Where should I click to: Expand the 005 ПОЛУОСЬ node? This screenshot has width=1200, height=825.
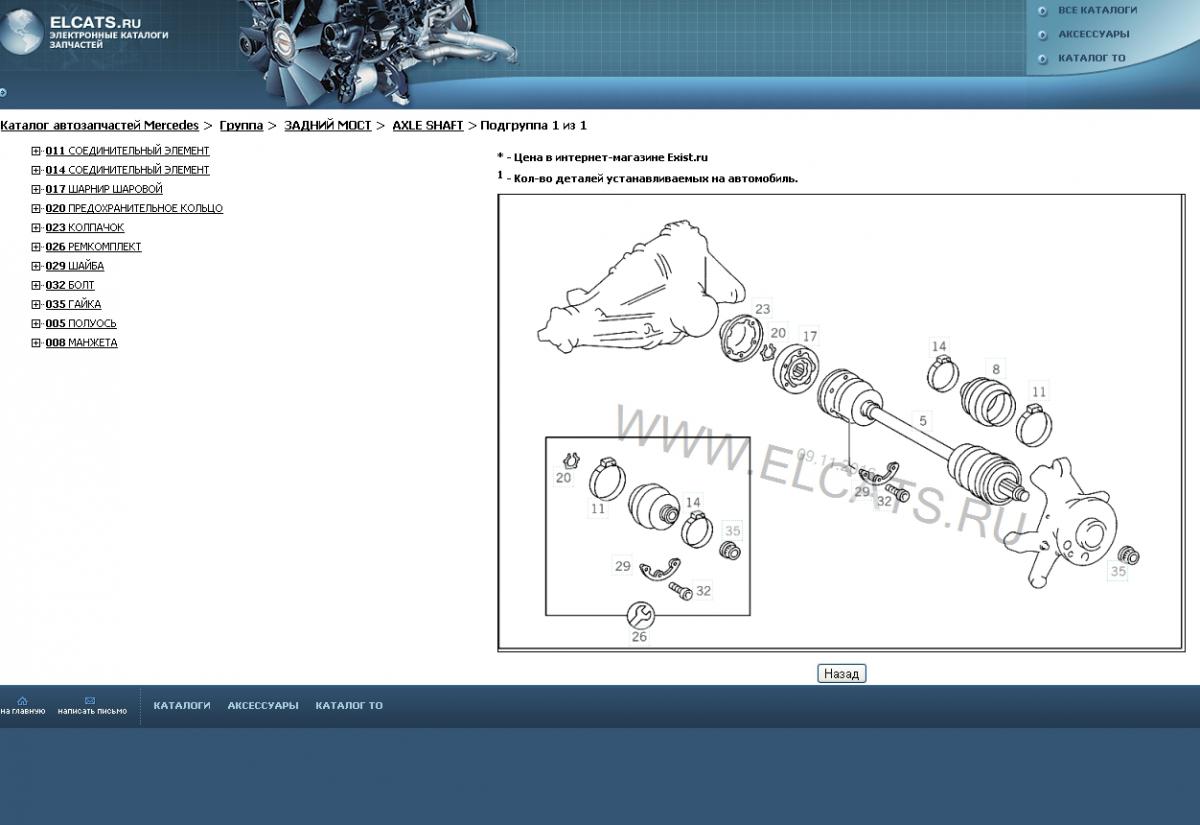(36, 323)
